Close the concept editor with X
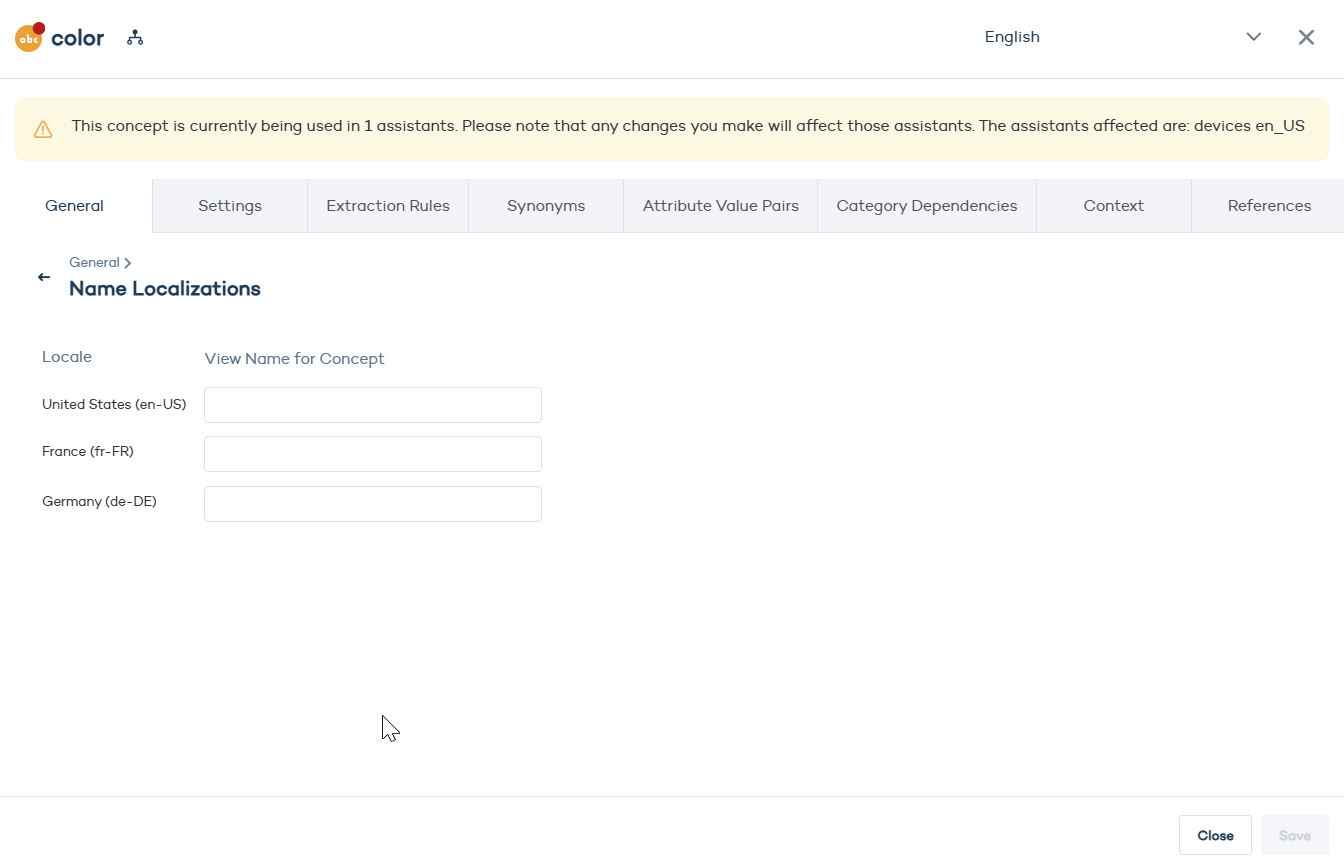Viewport: 1344px width, 866px height. (1306, 37)
